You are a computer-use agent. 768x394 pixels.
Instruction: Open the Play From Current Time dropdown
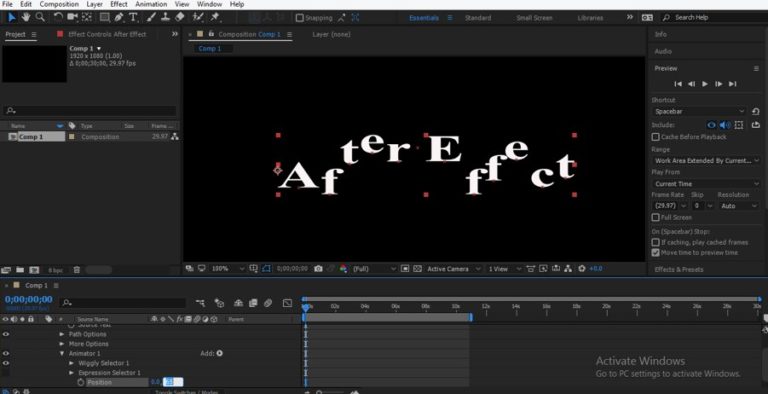coord(706,184)
